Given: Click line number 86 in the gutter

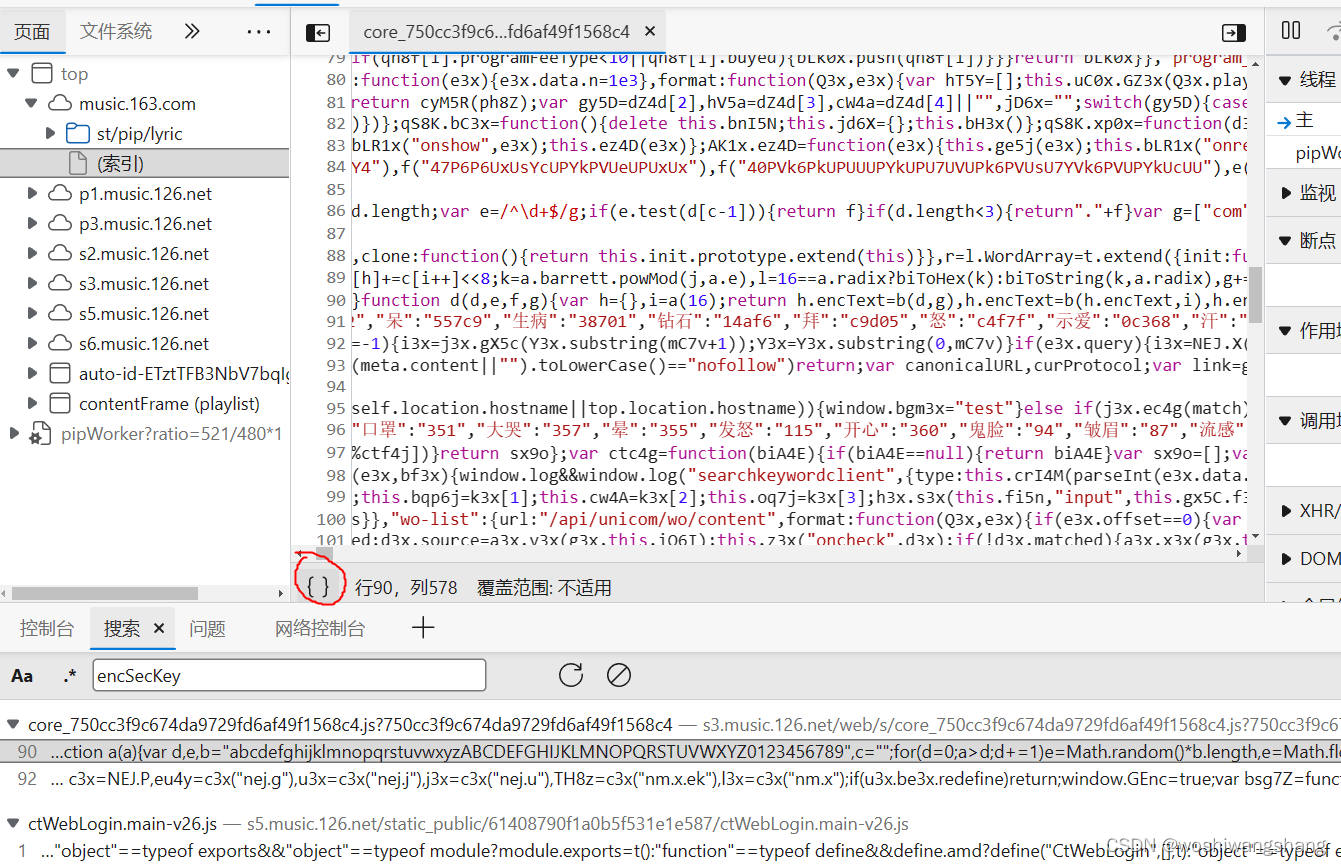Looking at the screenshot, I should pos(335,211).
